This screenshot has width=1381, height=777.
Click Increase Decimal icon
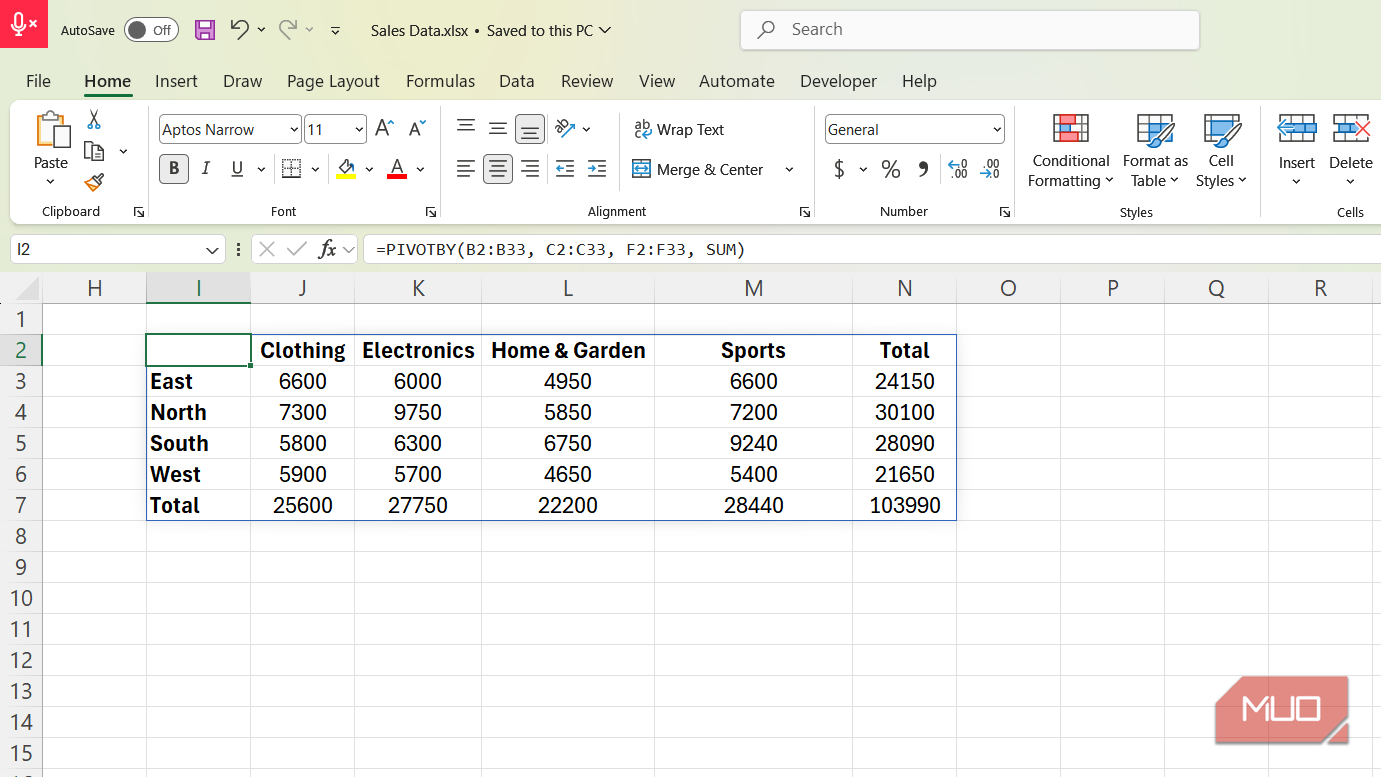tap(957, 169)
